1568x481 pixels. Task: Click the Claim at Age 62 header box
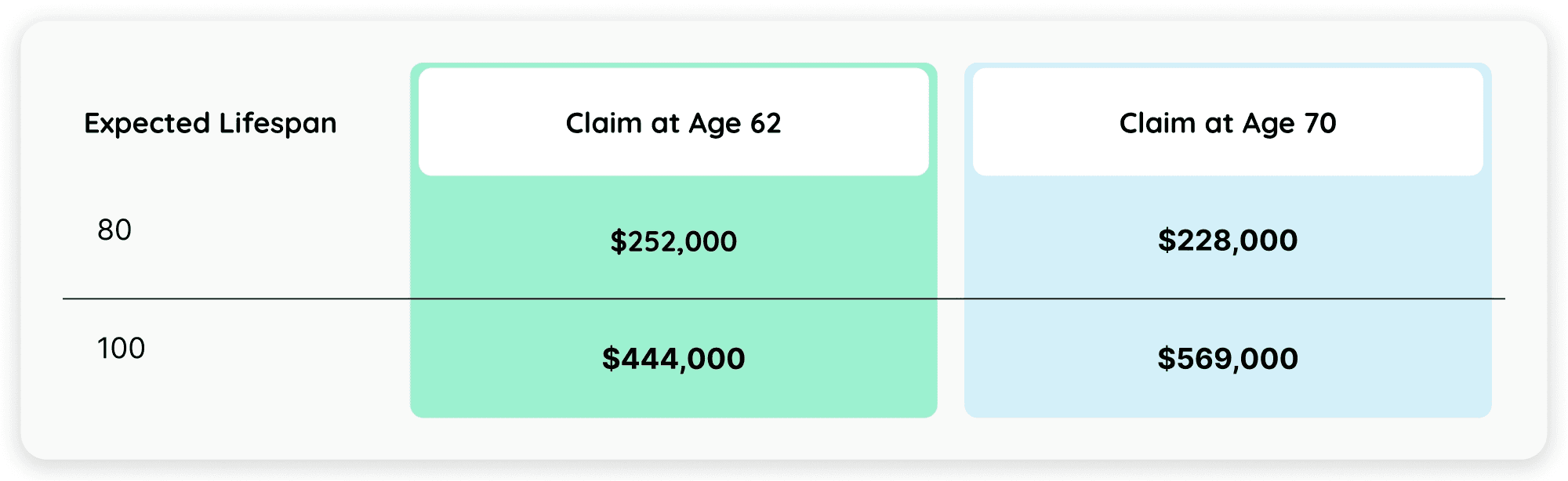click(673, 121)
